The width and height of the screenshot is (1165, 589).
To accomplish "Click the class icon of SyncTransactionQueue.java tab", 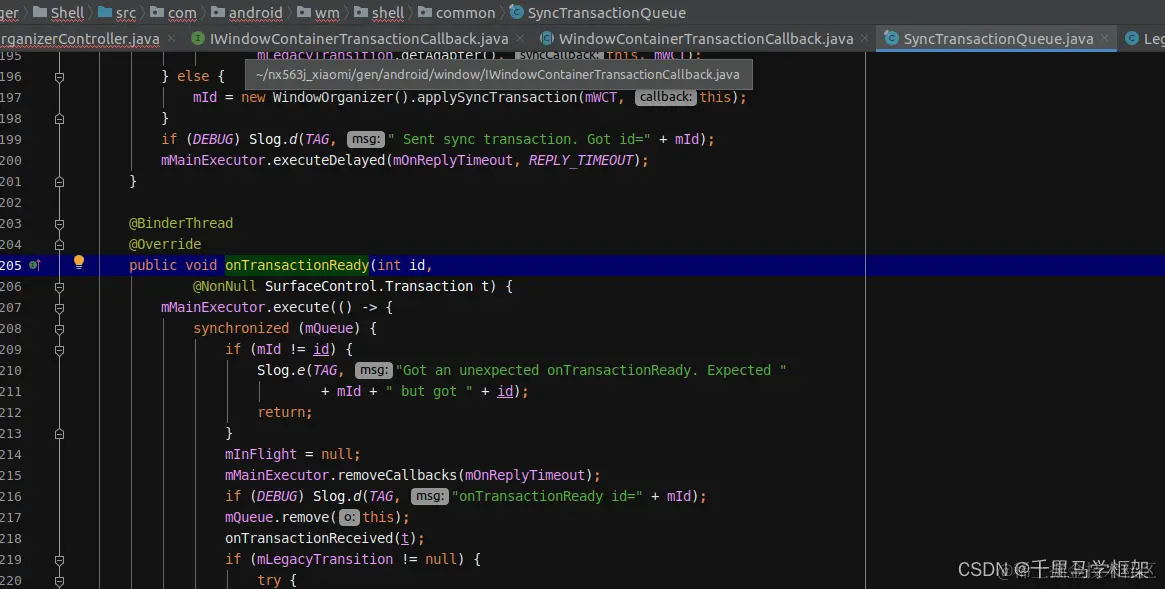I will (891, 38).
